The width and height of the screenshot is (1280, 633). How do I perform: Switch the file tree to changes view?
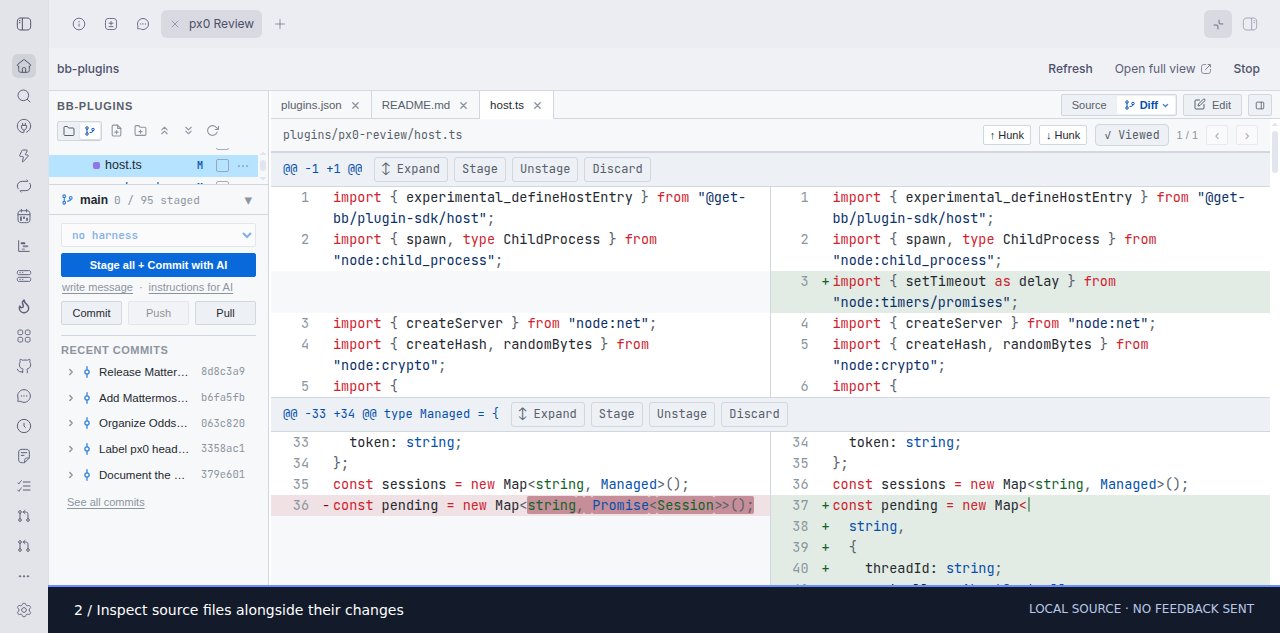(90, 131)
